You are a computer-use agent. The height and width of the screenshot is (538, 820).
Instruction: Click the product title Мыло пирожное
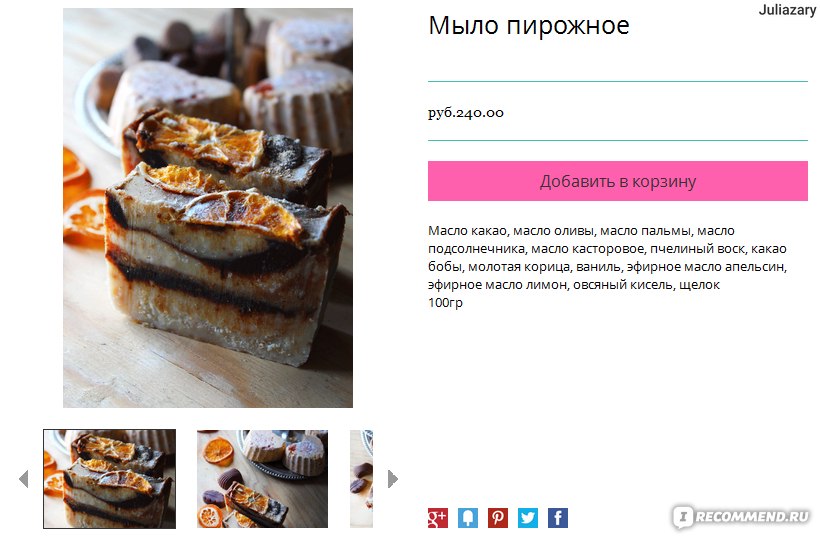[x=529, y=26]
